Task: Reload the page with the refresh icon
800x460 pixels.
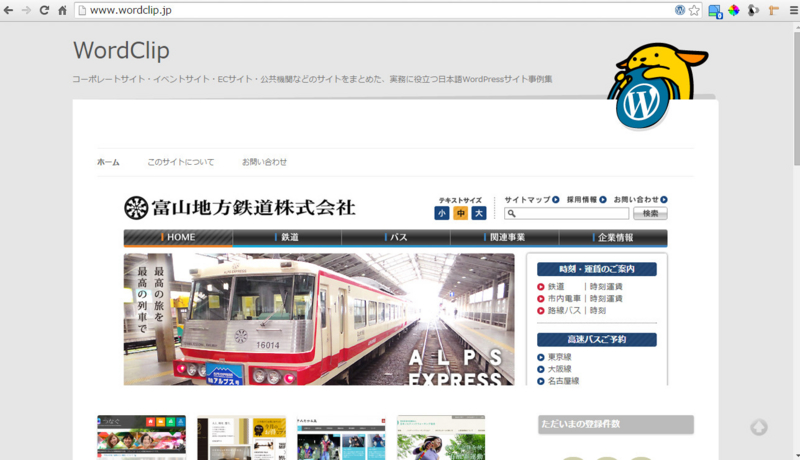Action: (x=44, y=10)
